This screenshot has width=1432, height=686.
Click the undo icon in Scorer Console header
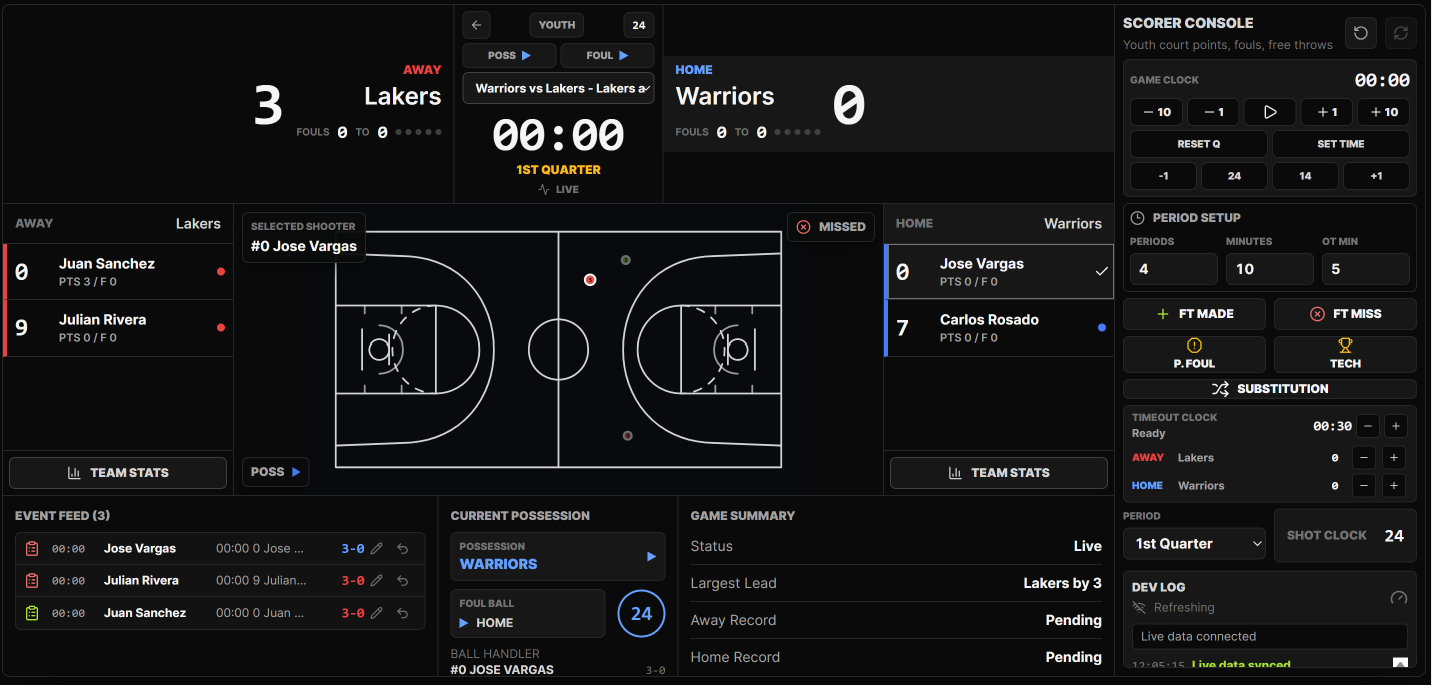1361,33
